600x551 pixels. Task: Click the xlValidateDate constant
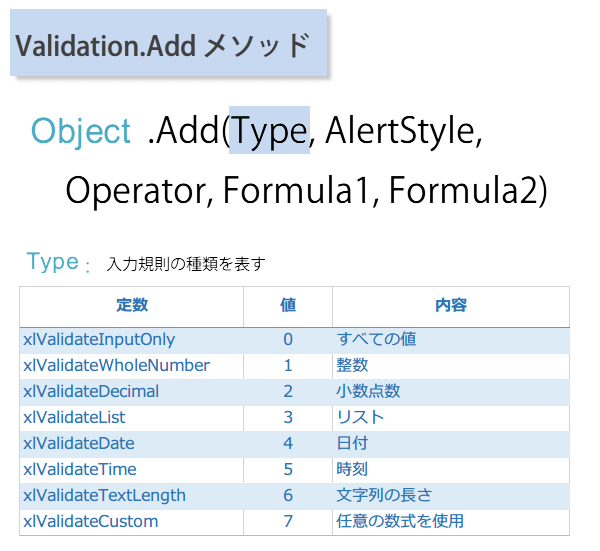78,443
